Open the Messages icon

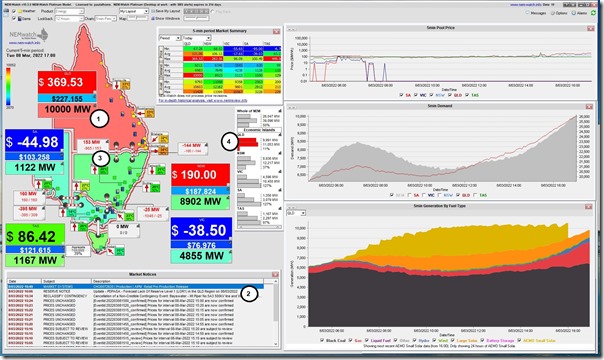tap(528, 13)
